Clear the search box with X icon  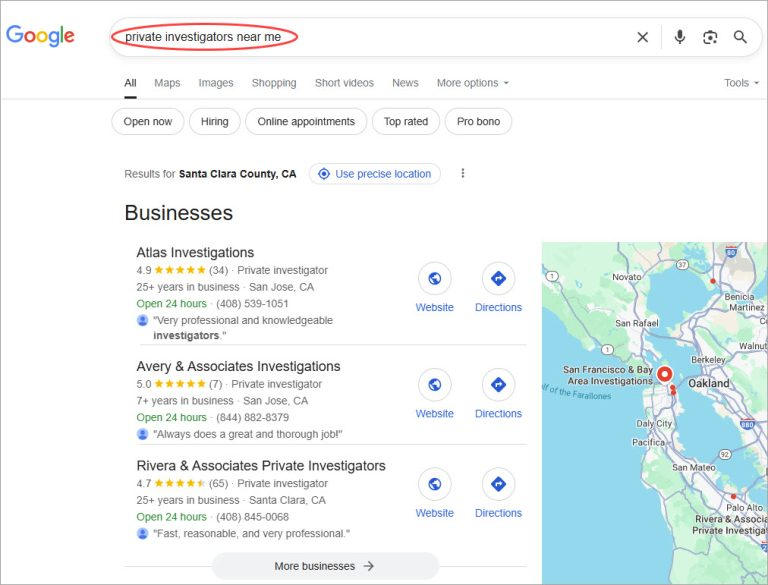pyautogui.click(x=642, y=37)
